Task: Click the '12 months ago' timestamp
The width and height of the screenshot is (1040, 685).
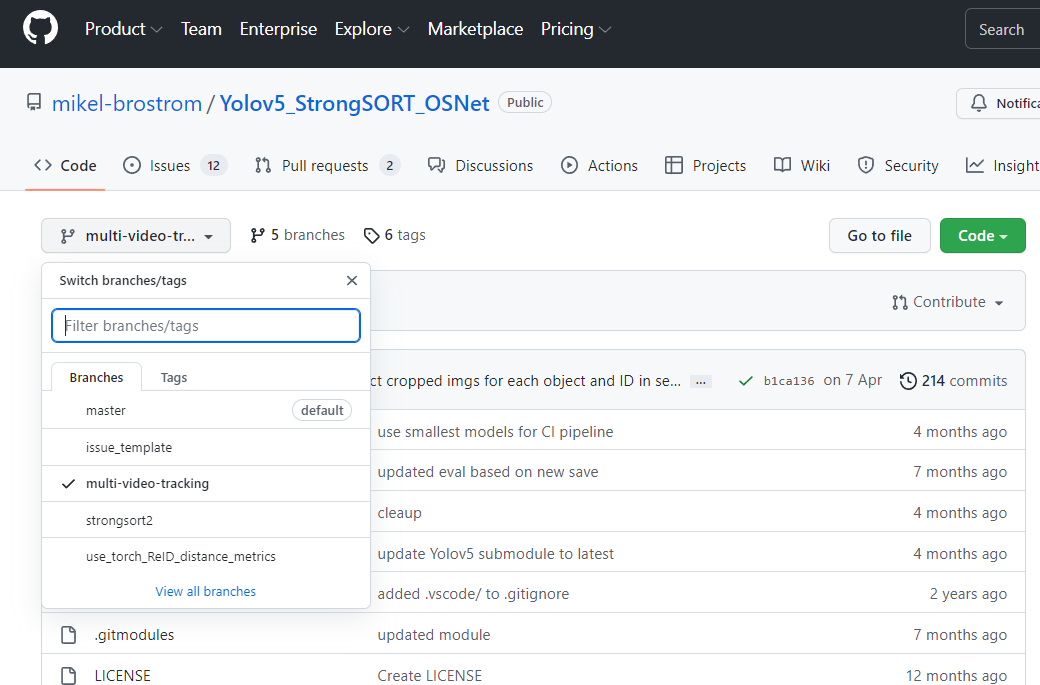Action: pyautogui.click(x=956, y=676)
